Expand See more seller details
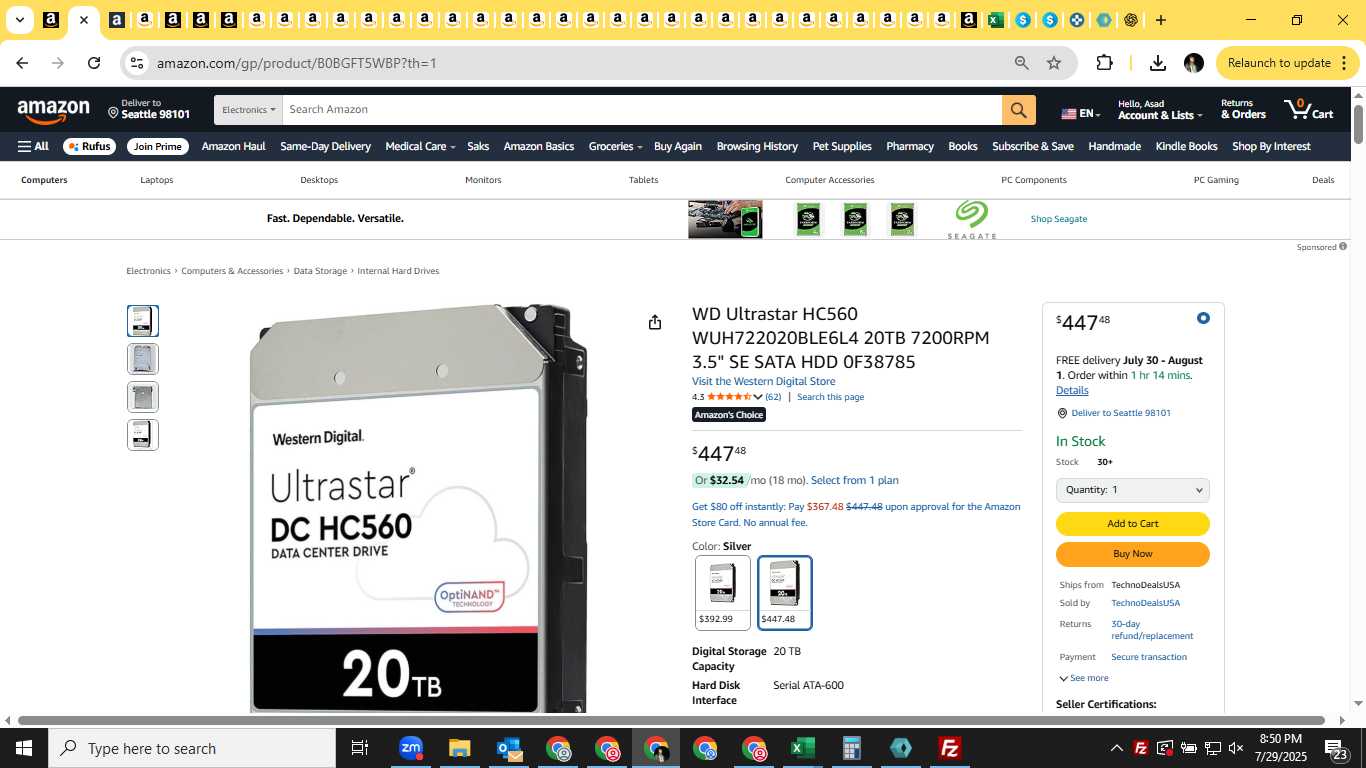Screen dimensions: 1366x768 pos(1083,678)
